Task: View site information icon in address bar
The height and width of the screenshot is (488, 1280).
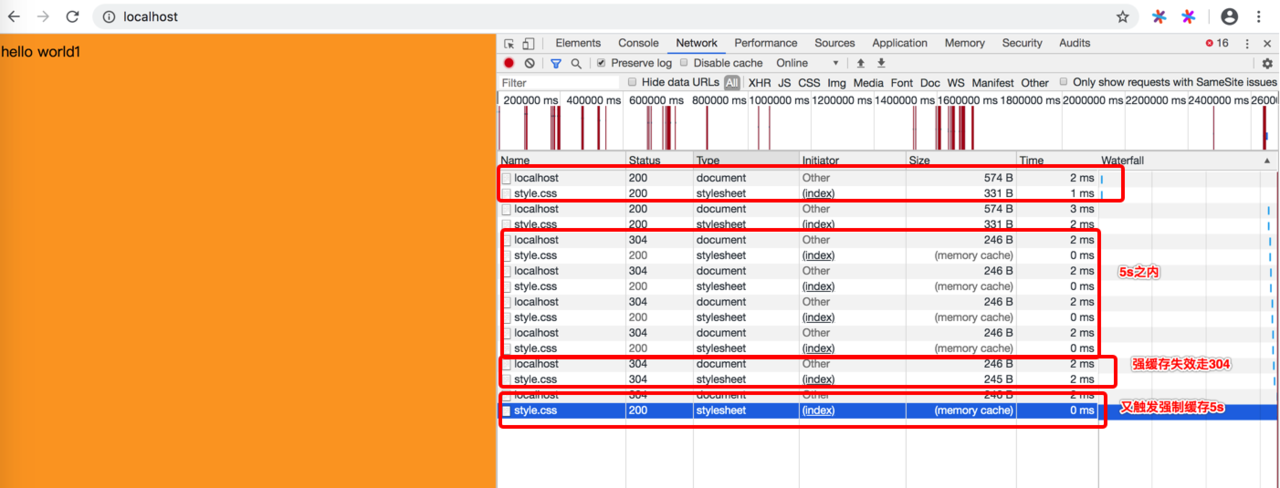Action: 110,17
